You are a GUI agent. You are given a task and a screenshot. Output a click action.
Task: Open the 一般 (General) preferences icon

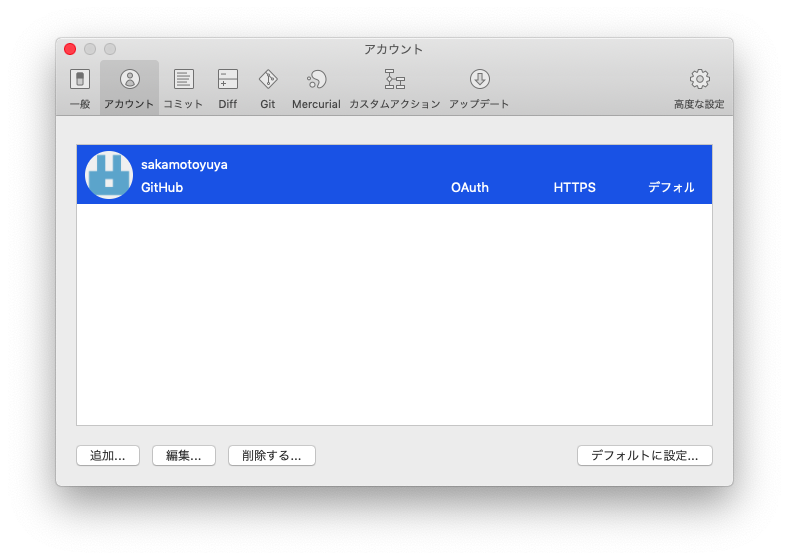click(80, 79)
